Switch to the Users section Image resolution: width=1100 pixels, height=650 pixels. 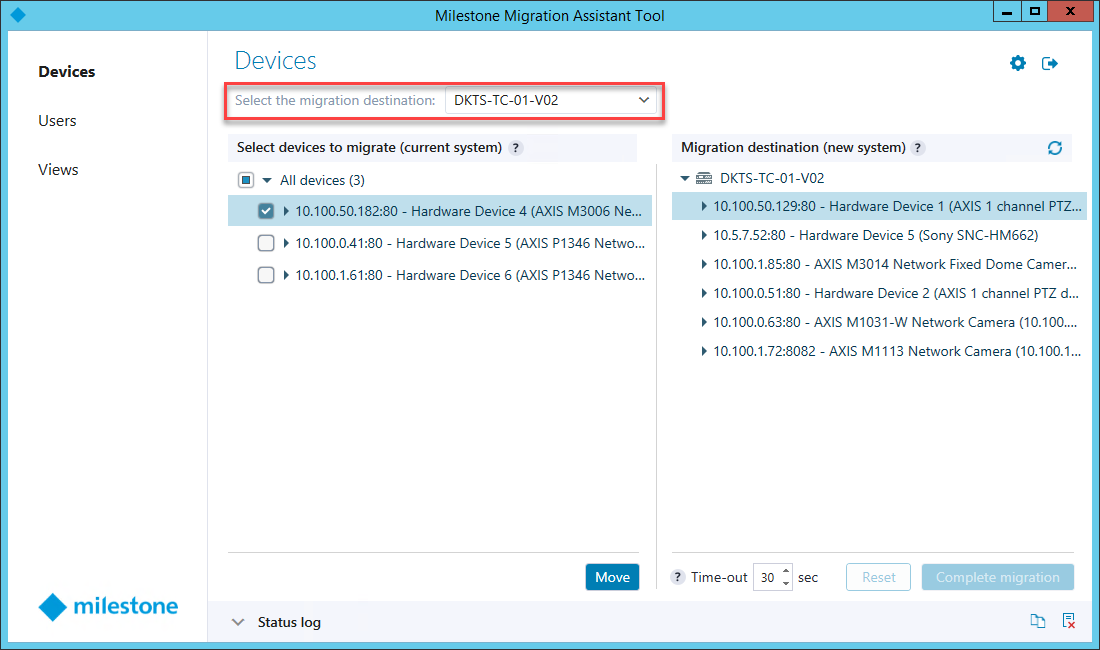coord(57,121)
